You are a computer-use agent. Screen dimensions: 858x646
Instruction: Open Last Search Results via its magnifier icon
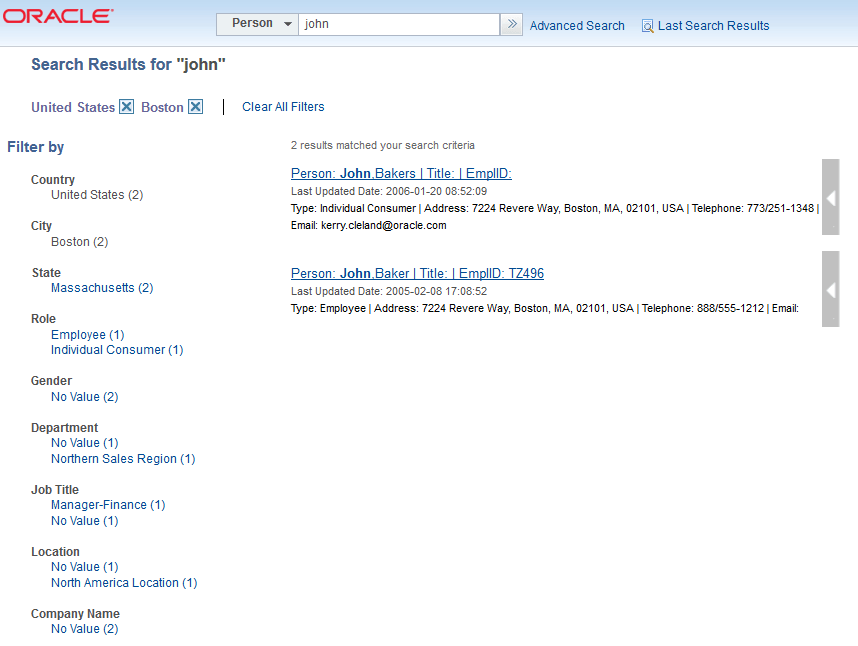pyautogui.click(x=647, y=25)
